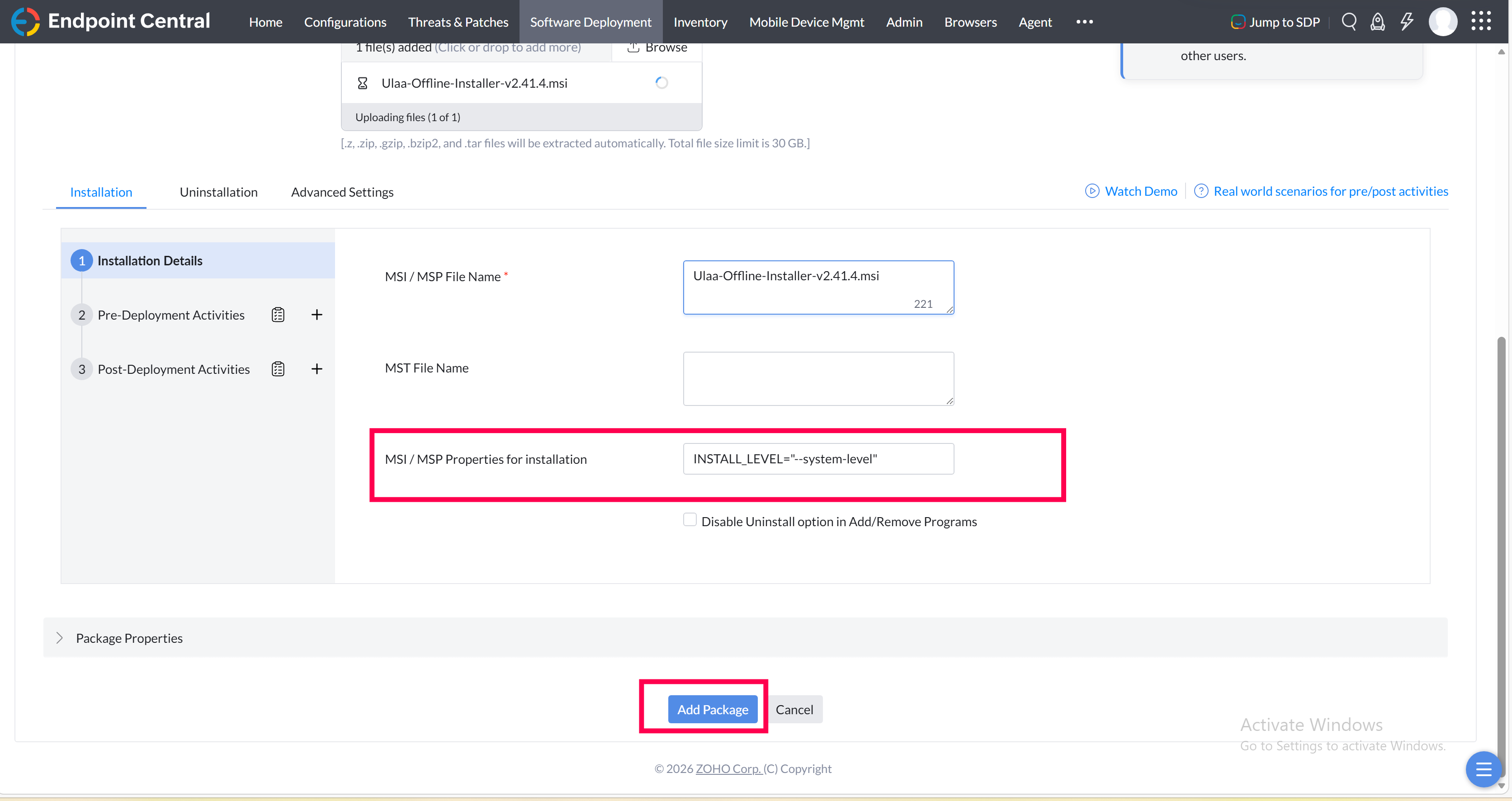Image resolution: width=1512 pixels, height=801 pixels.
Task: Click the user profile avatar
Action: 1442,22
